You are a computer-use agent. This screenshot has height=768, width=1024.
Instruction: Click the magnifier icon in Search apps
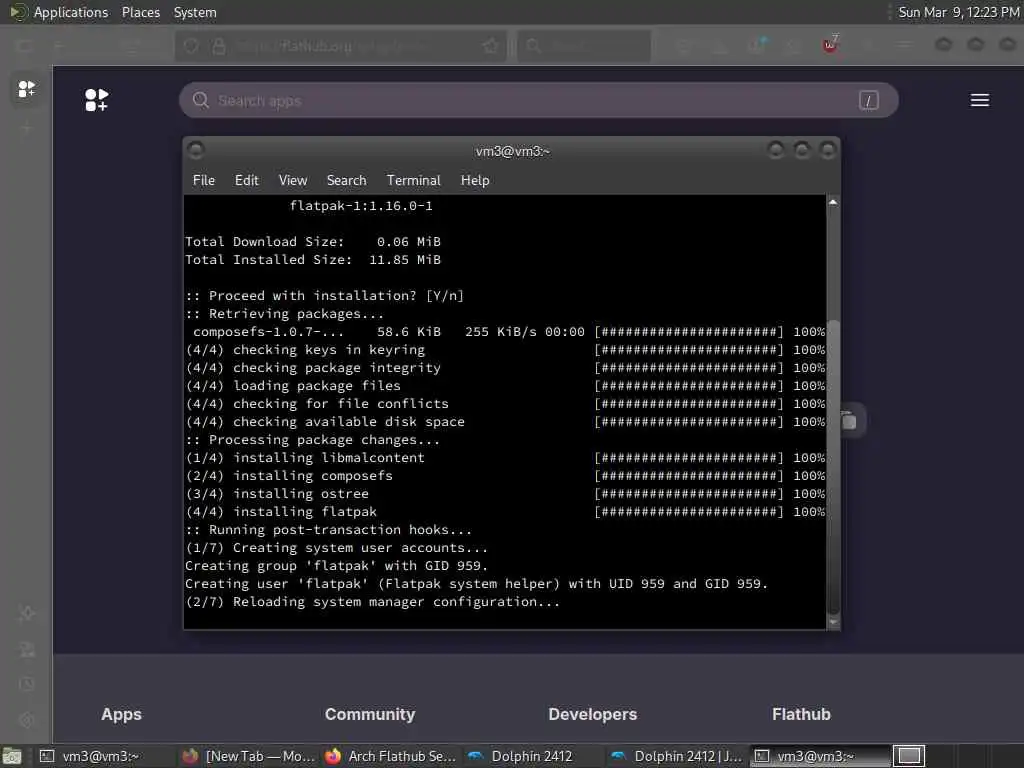click(x=200, y=100)
